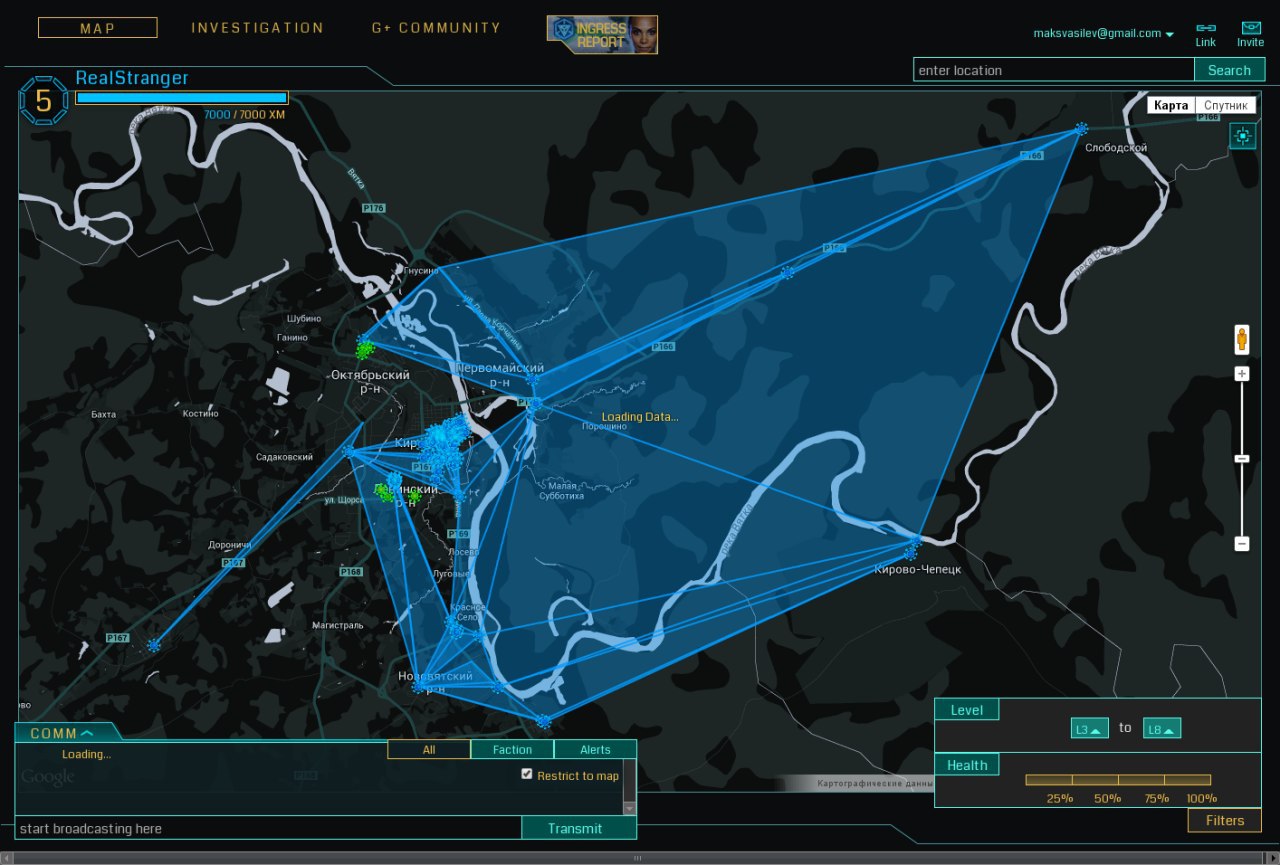The height and width of the screenshot is (865, 1280).
Task: Click the map zoom slider handle
Action: [1242, 458]
